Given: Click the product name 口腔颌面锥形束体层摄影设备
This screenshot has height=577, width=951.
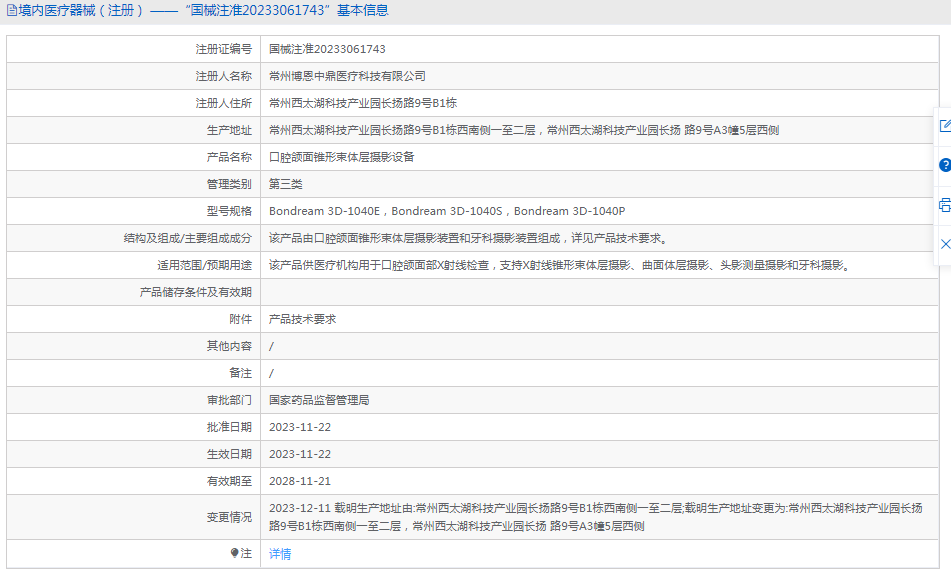Looking at the screenshot, I should coord(341,157).
